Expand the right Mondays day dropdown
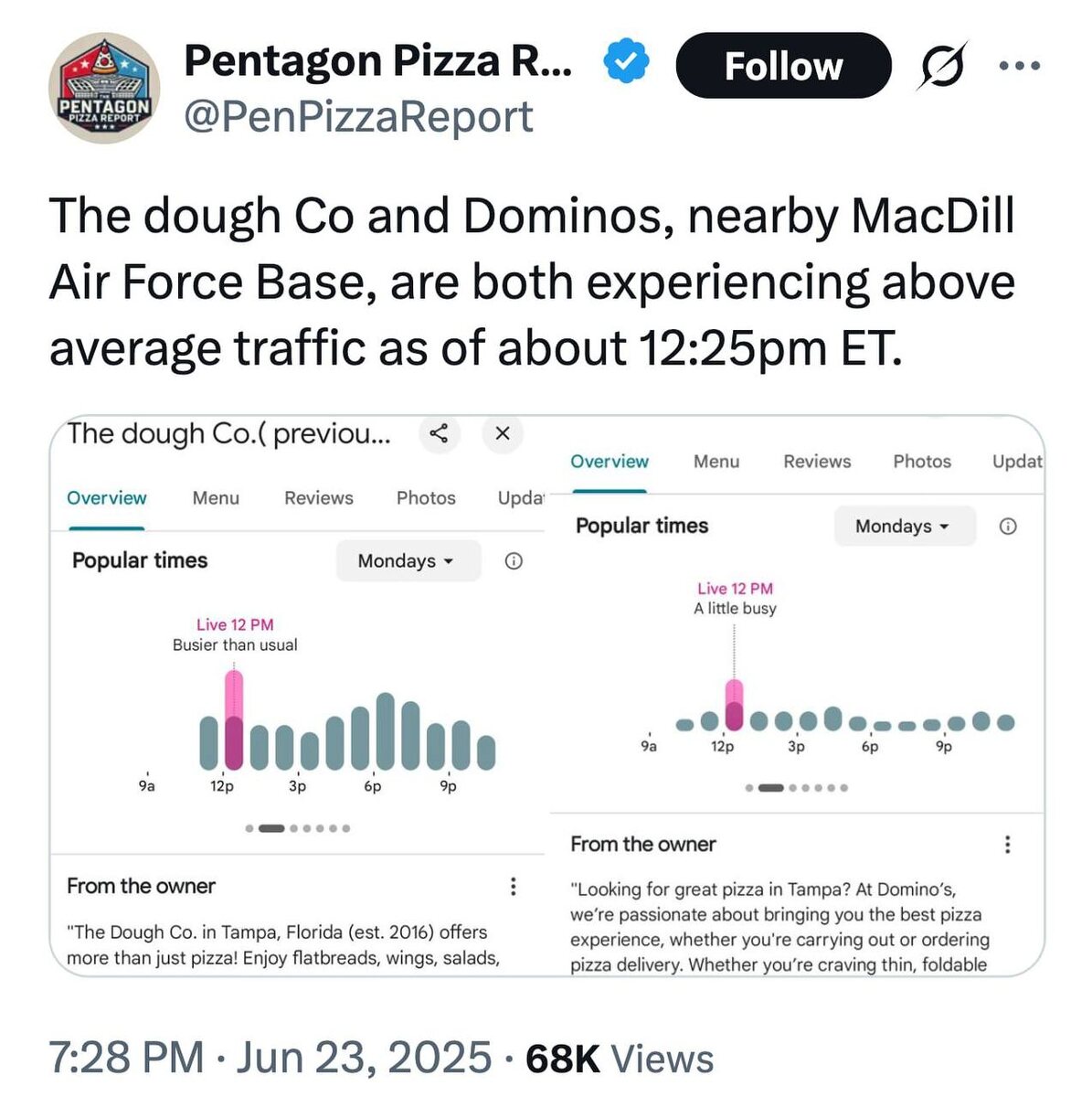The image size is (1092, 1097). (x=905, y=526)
